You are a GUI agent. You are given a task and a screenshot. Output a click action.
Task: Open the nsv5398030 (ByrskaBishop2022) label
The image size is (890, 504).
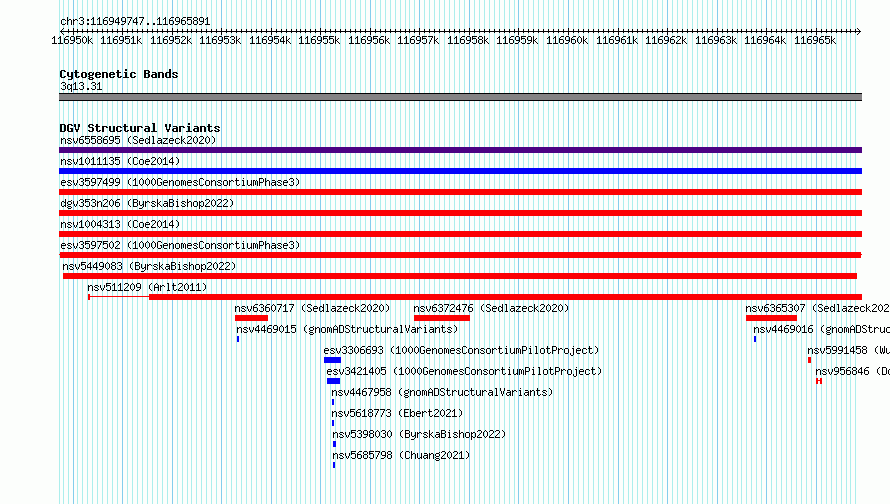pyautogui.click(x=419, y=434)
